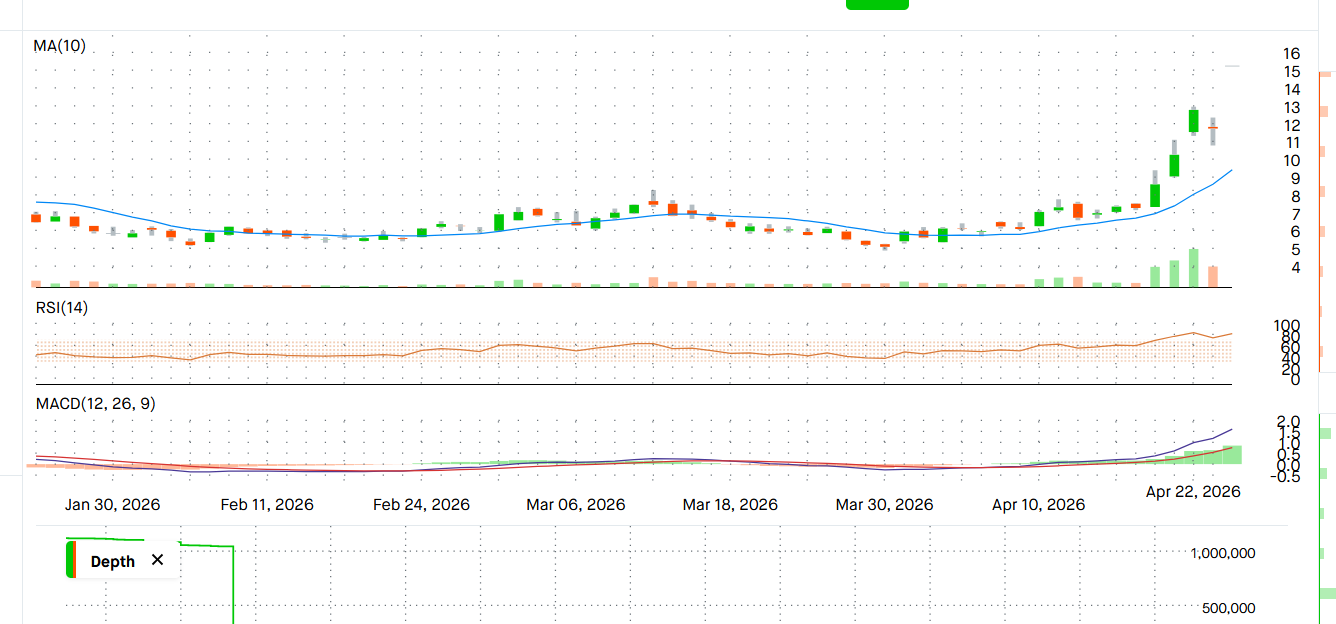
Task: Click MACD axis value 2.0
Action: tap(1289, 421)
